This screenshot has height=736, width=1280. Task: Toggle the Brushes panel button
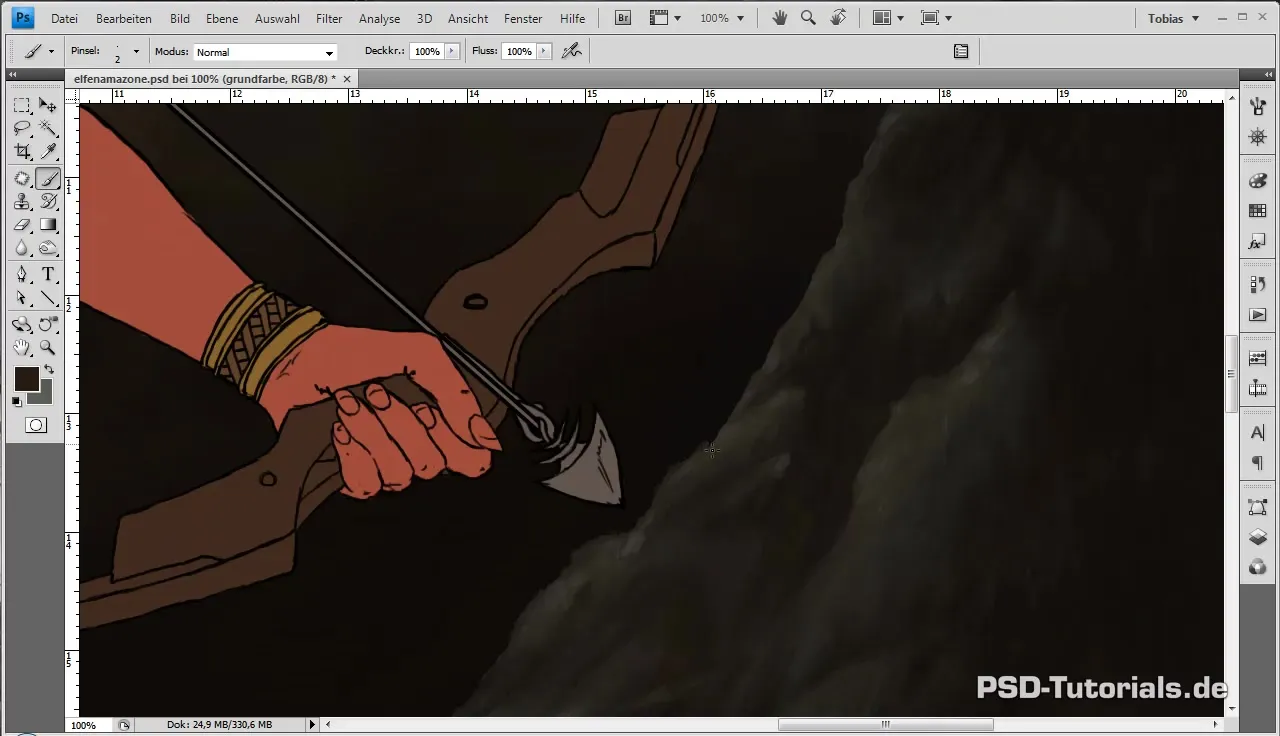[x=961, y=51]
